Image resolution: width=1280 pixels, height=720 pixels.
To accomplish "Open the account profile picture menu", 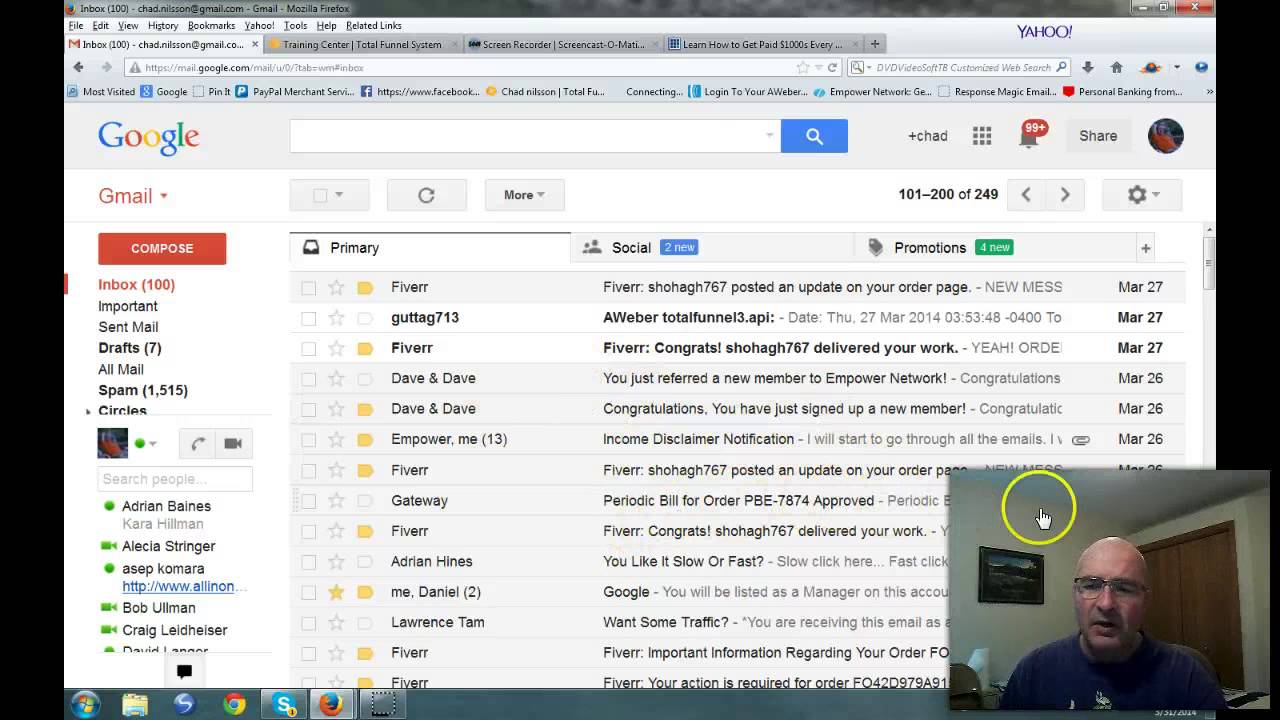I will click(x=1165, y=136).
